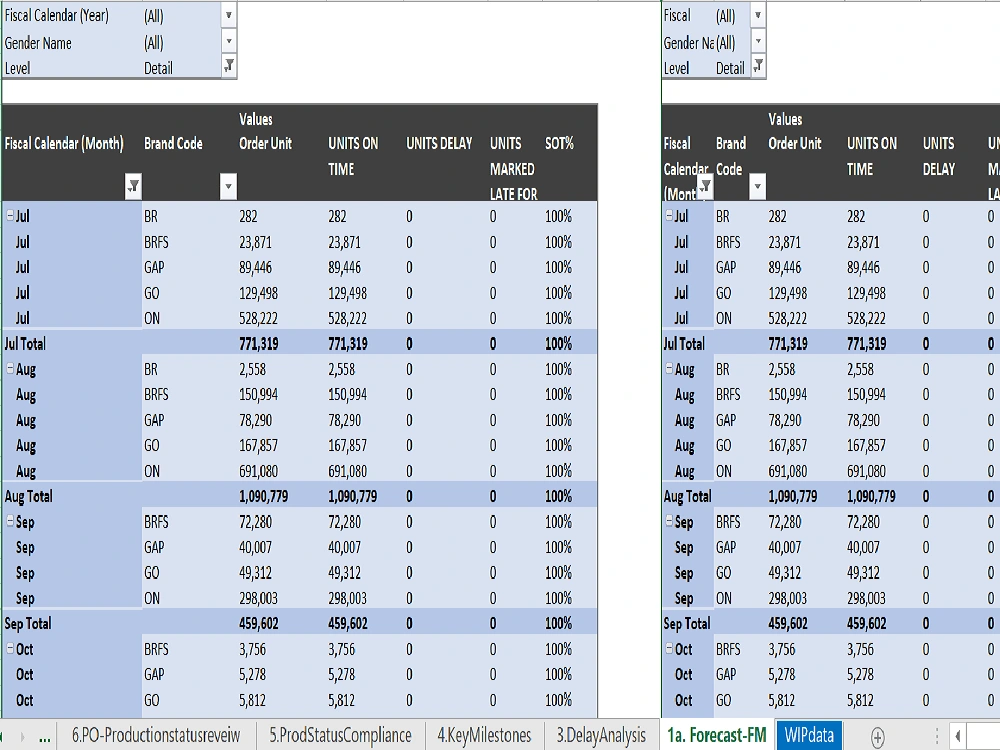Switch to 3.DelayAnalysis sheet tab
This screenshot has width=1000, height=750.
tap(601, 735)
